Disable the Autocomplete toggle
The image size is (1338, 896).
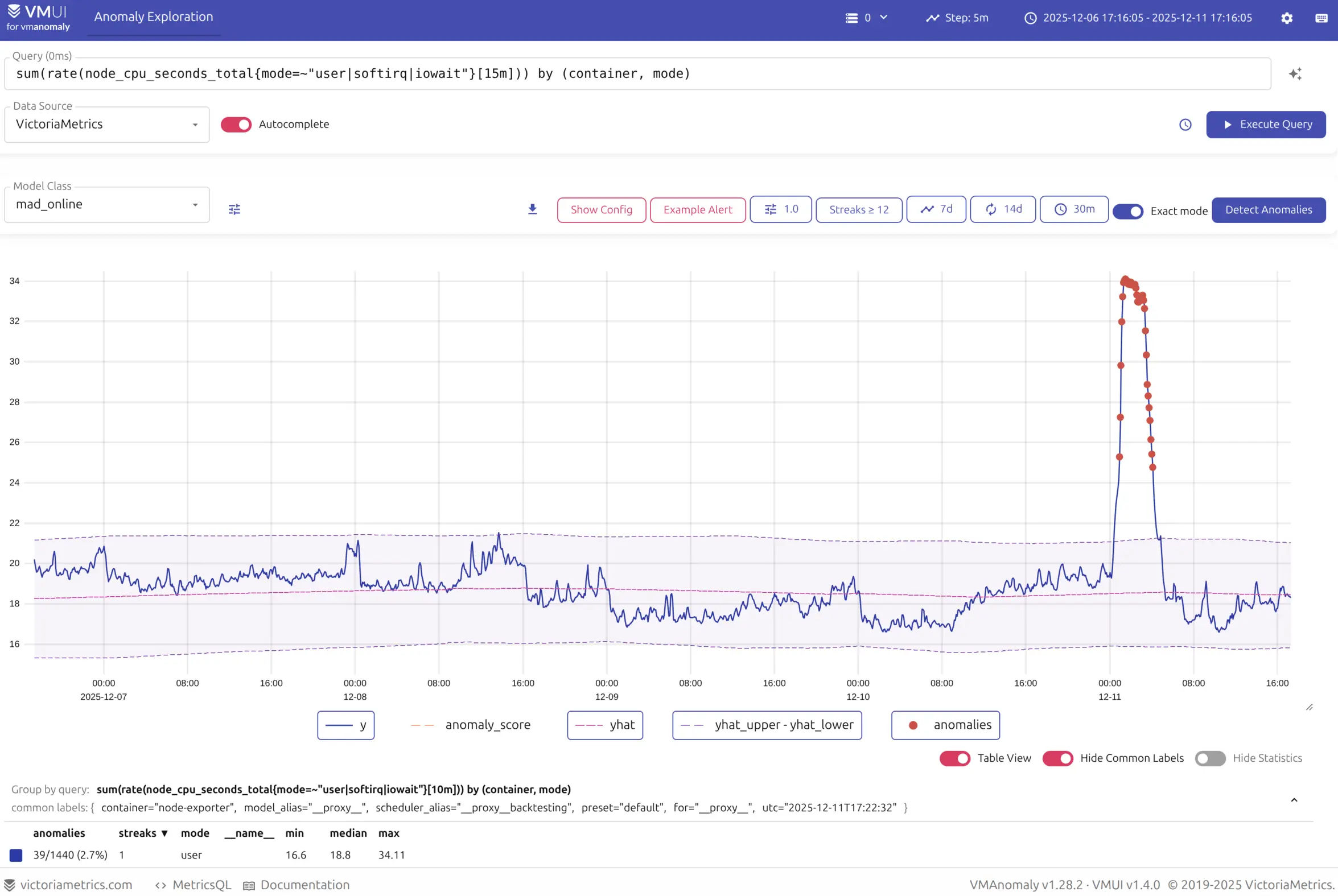click(236, 125)
